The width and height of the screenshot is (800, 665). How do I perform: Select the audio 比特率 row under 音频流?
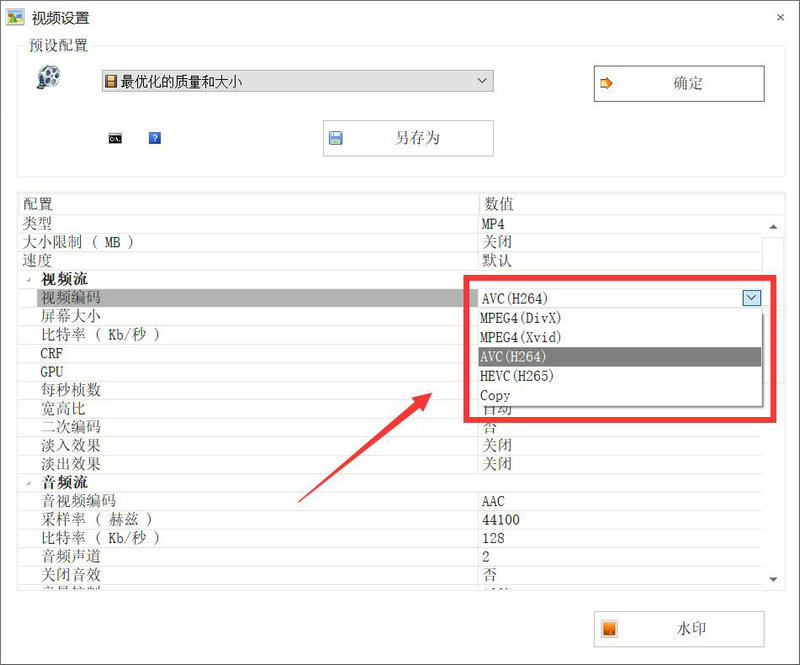pyautogui.click(x=390, y=538)
